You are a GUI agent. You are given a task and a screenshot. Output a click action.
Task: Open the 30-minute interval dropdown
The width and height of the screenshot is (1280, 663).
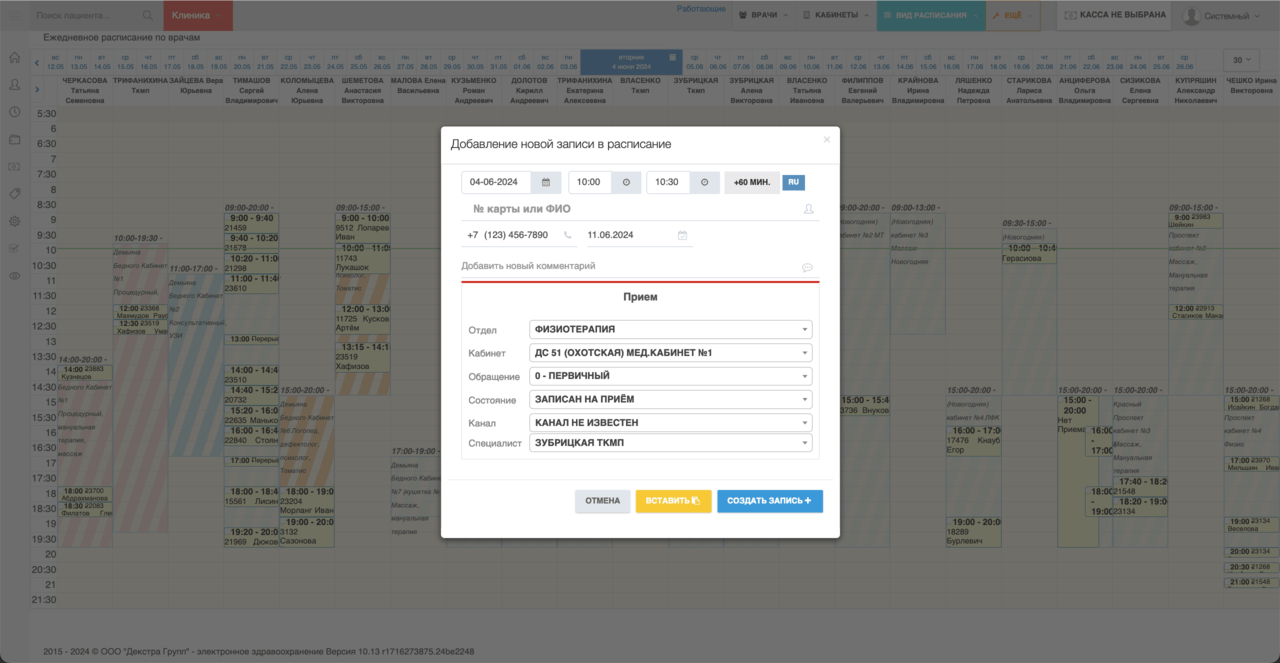click(x=1241, y=61)
